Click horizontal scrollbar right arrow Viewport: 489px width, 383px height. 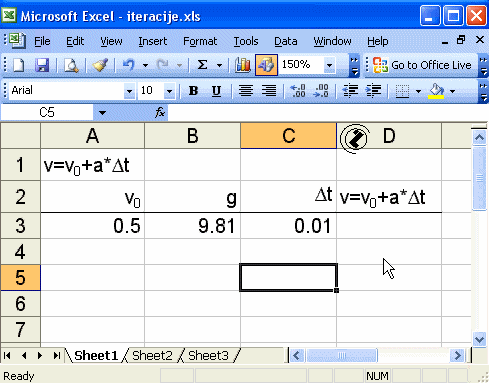458,355
